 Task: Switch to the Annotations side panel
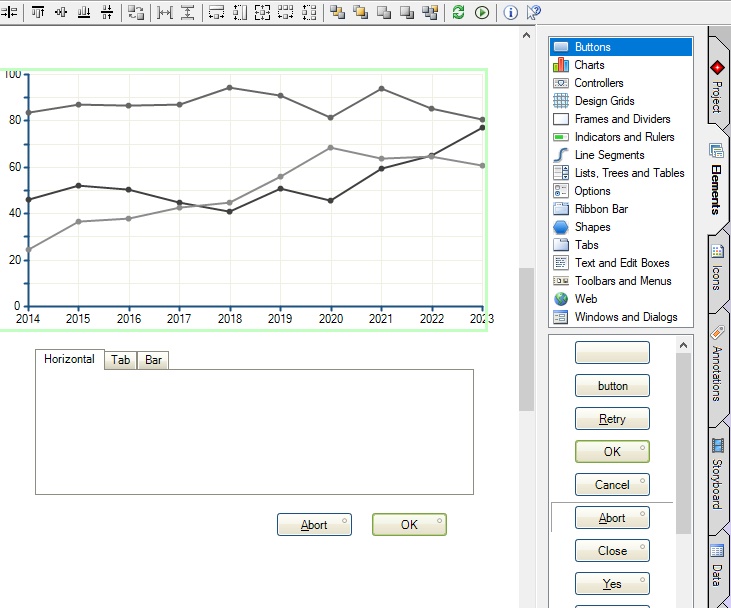(x=717, y=365)
